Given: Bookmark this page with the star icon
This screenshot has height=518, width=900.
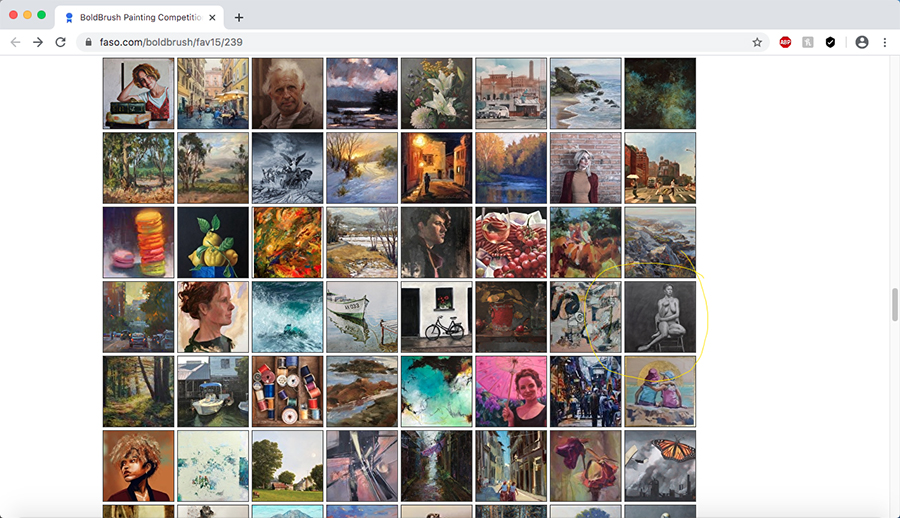Looking at the screenshot, I should (x=757, y=42).
